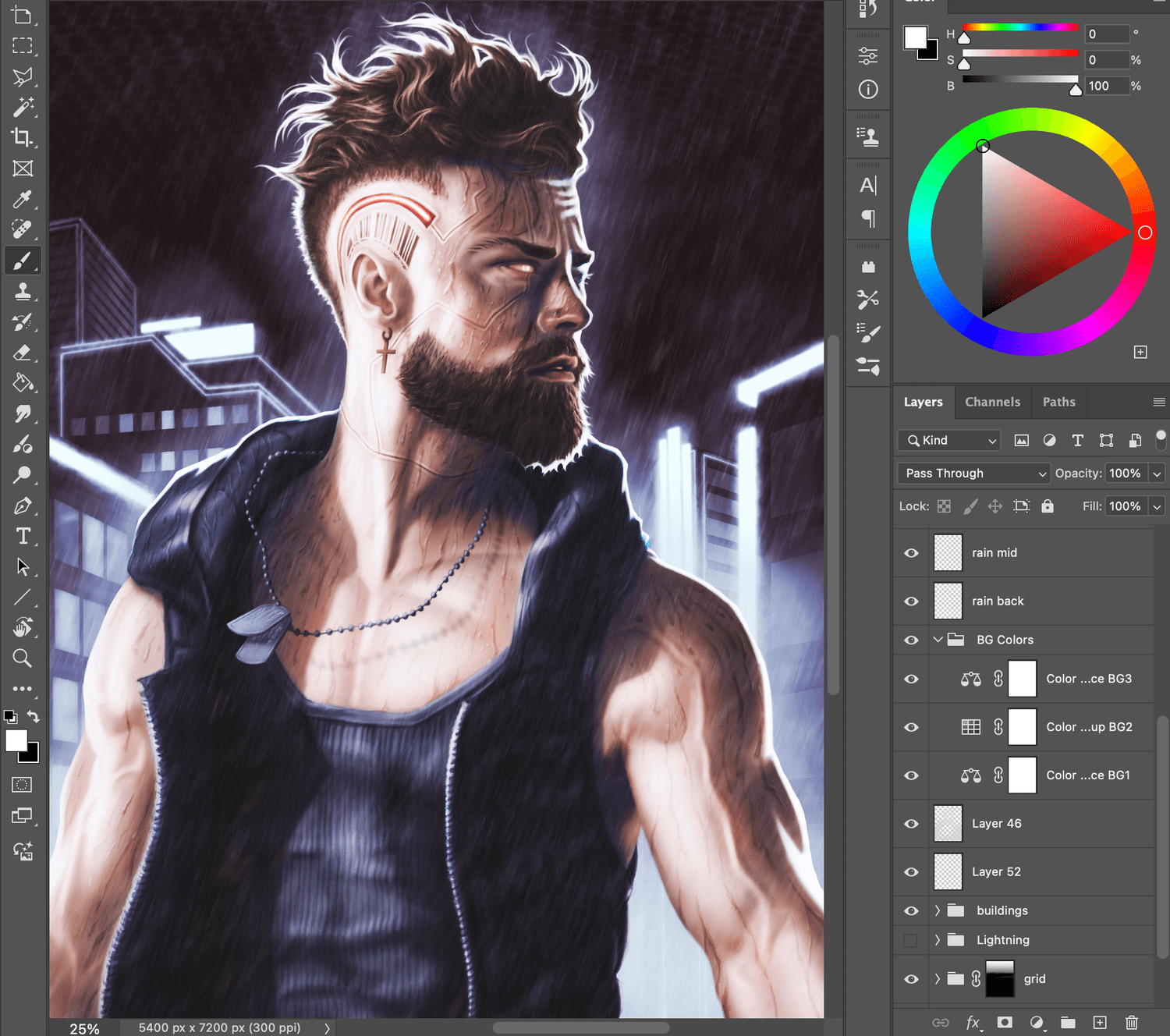
Task: Hide the rain back layer
Action: coord(911,601)
